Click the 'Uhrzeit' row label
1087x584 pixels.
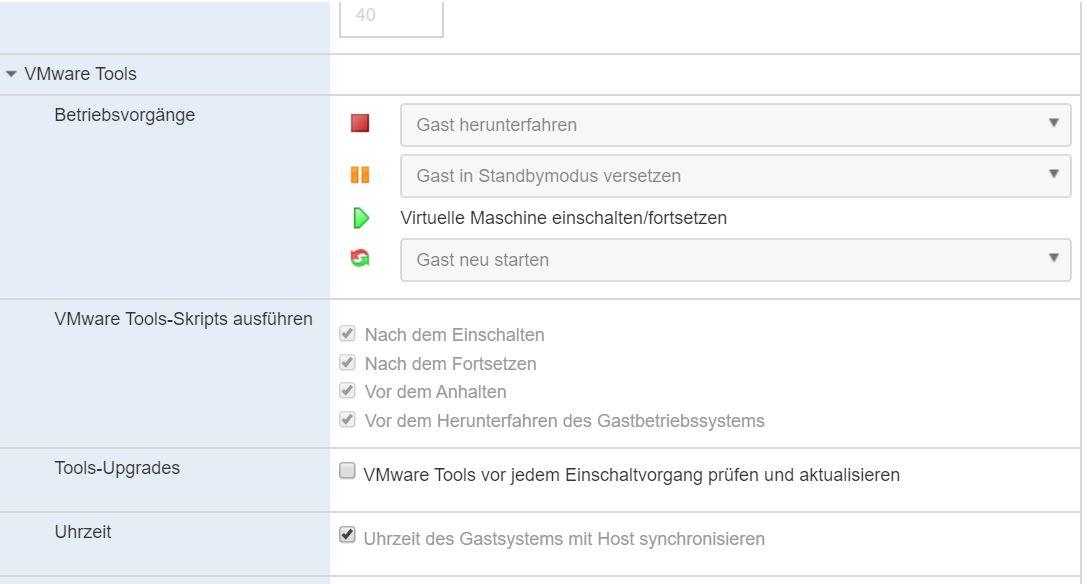click(x=83, y=532)
